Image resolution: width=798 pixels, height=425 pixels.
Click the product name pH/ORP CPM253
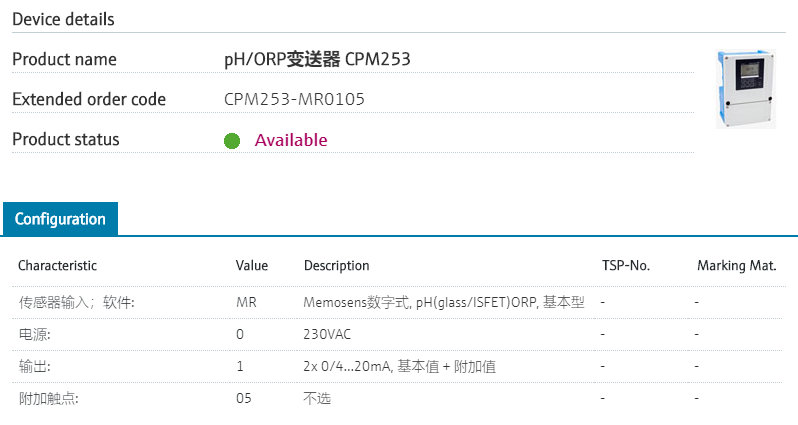point(317,60)
